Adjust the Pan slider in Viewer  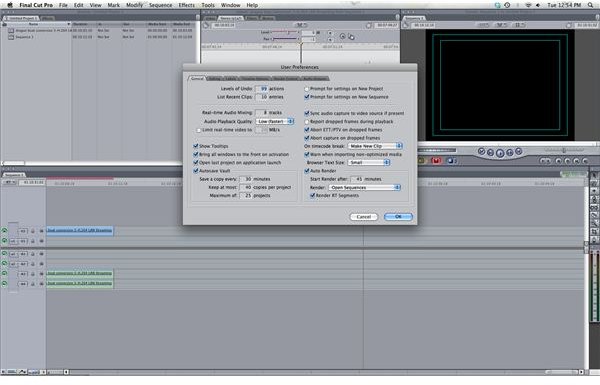coord(286,39)
